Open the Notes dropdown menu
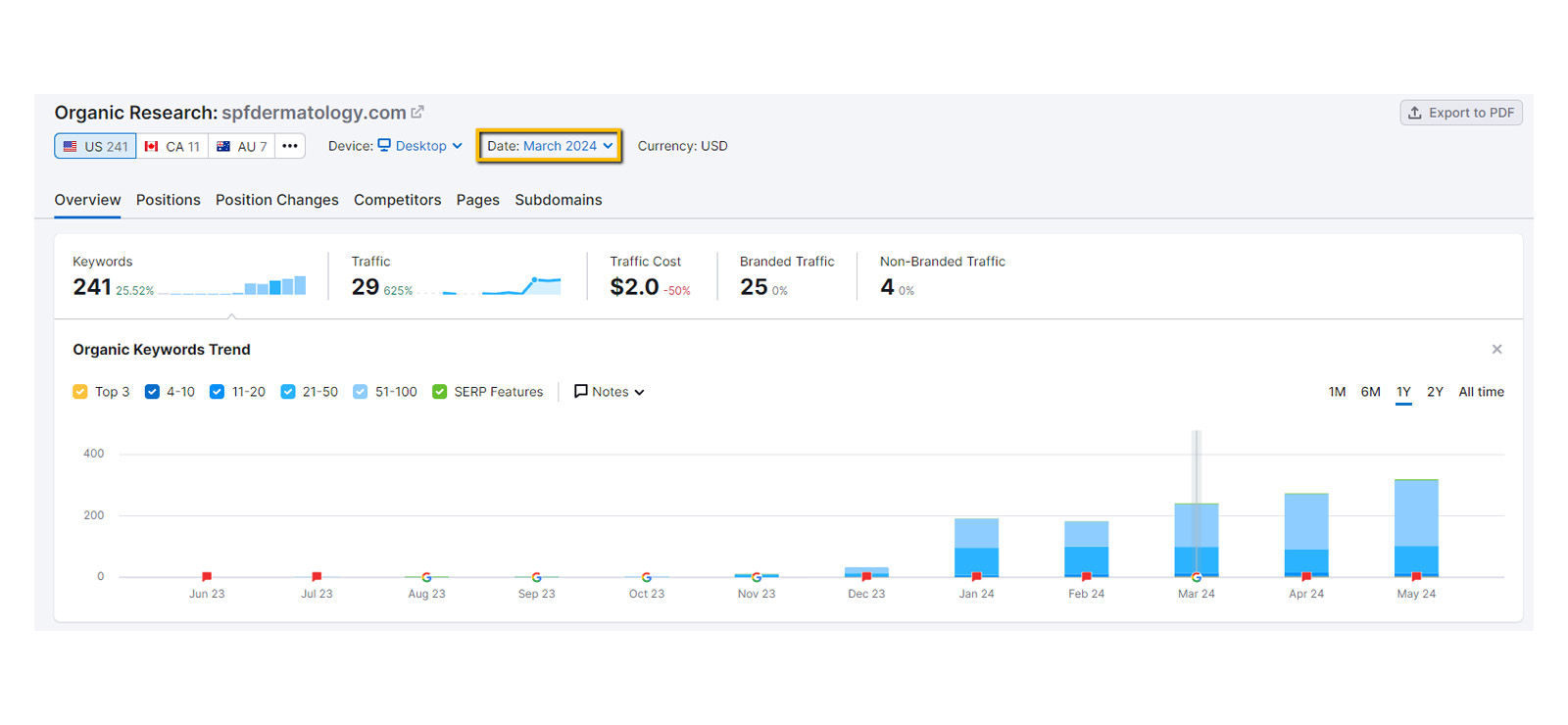Image resolution: width=1568 pixels, height=725 pixels. click(x=610, y=392)
